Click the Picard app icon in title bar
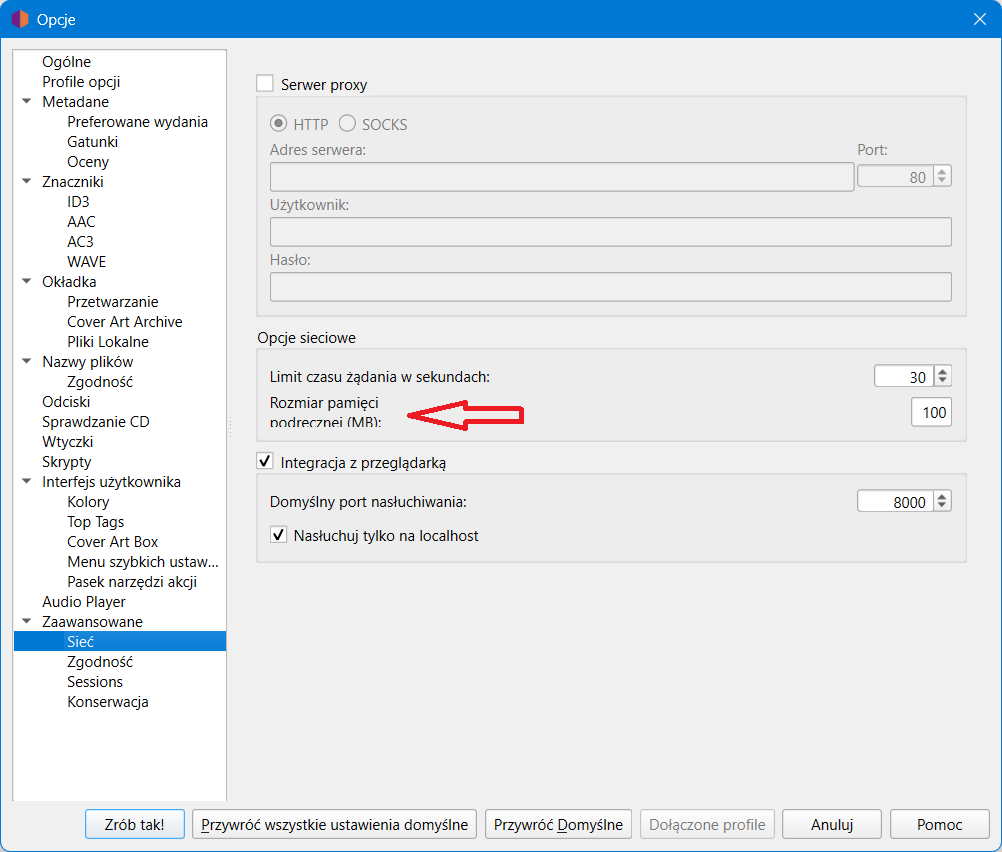1002x852 pixels. pos(19,19)
